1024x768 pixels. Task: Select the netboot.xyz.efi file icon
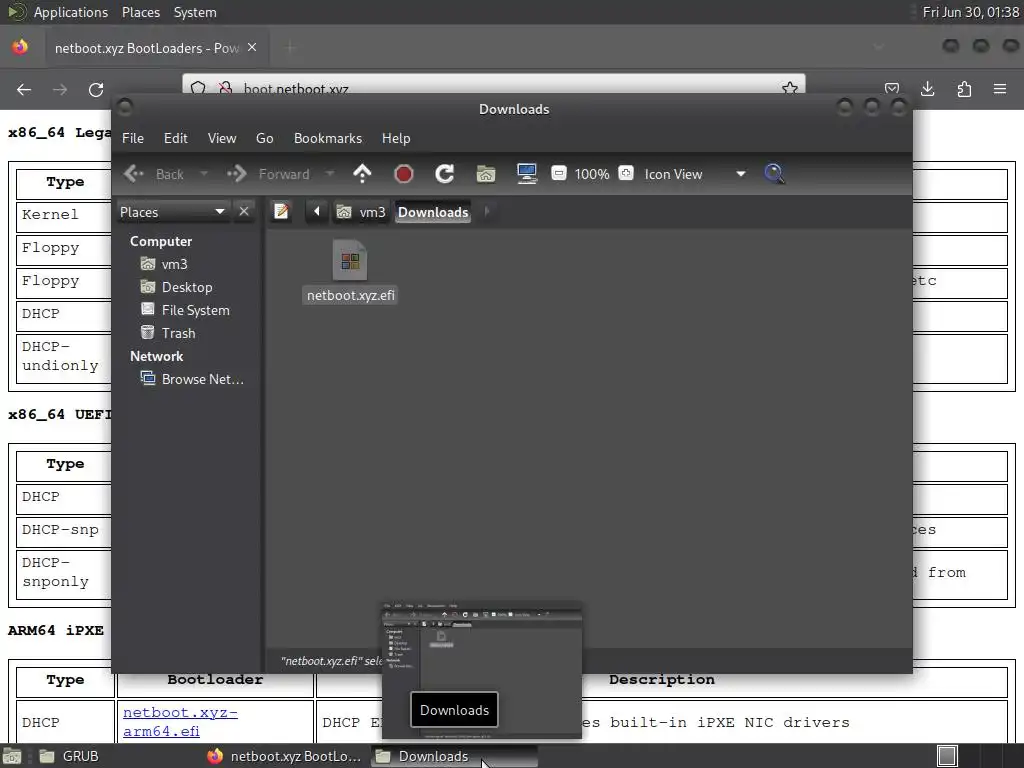[350, 261]
